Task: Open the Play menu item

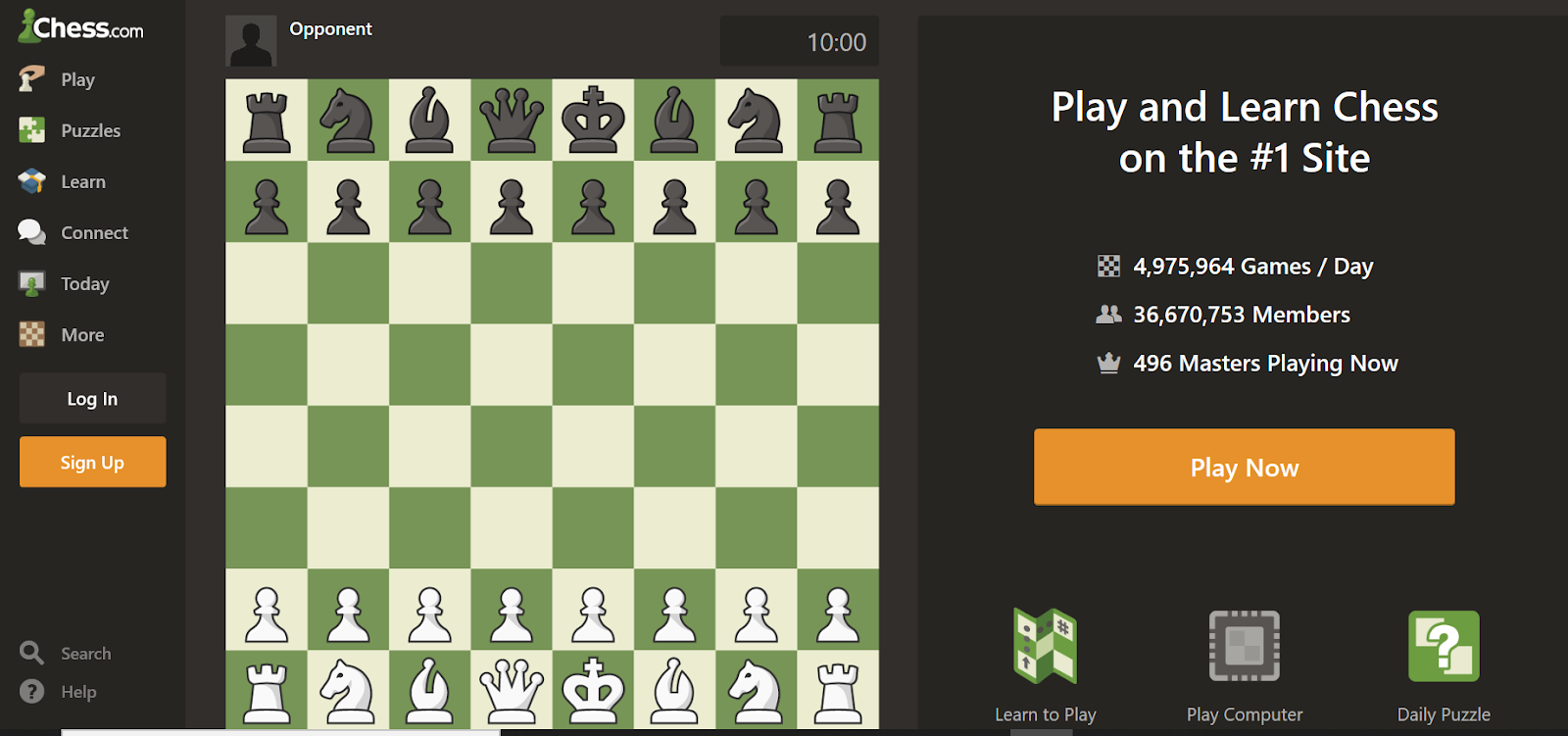Action: pos(77,79)
